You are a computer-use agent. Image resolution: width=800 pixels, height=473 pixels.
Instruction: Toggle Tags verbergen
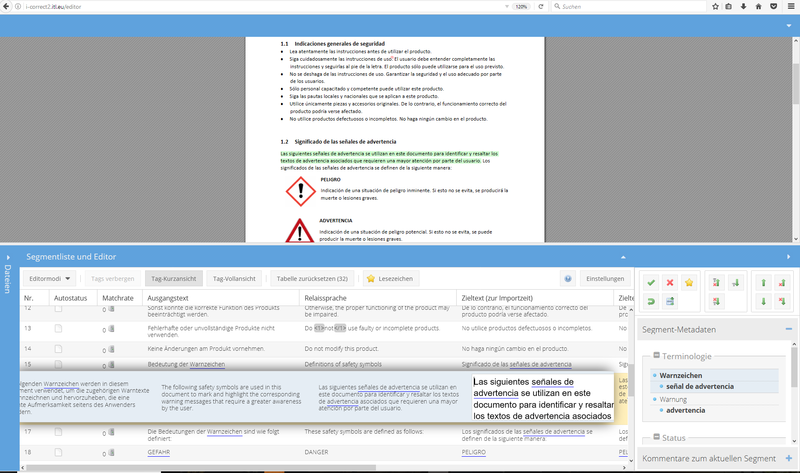click(x=112, y=279)
